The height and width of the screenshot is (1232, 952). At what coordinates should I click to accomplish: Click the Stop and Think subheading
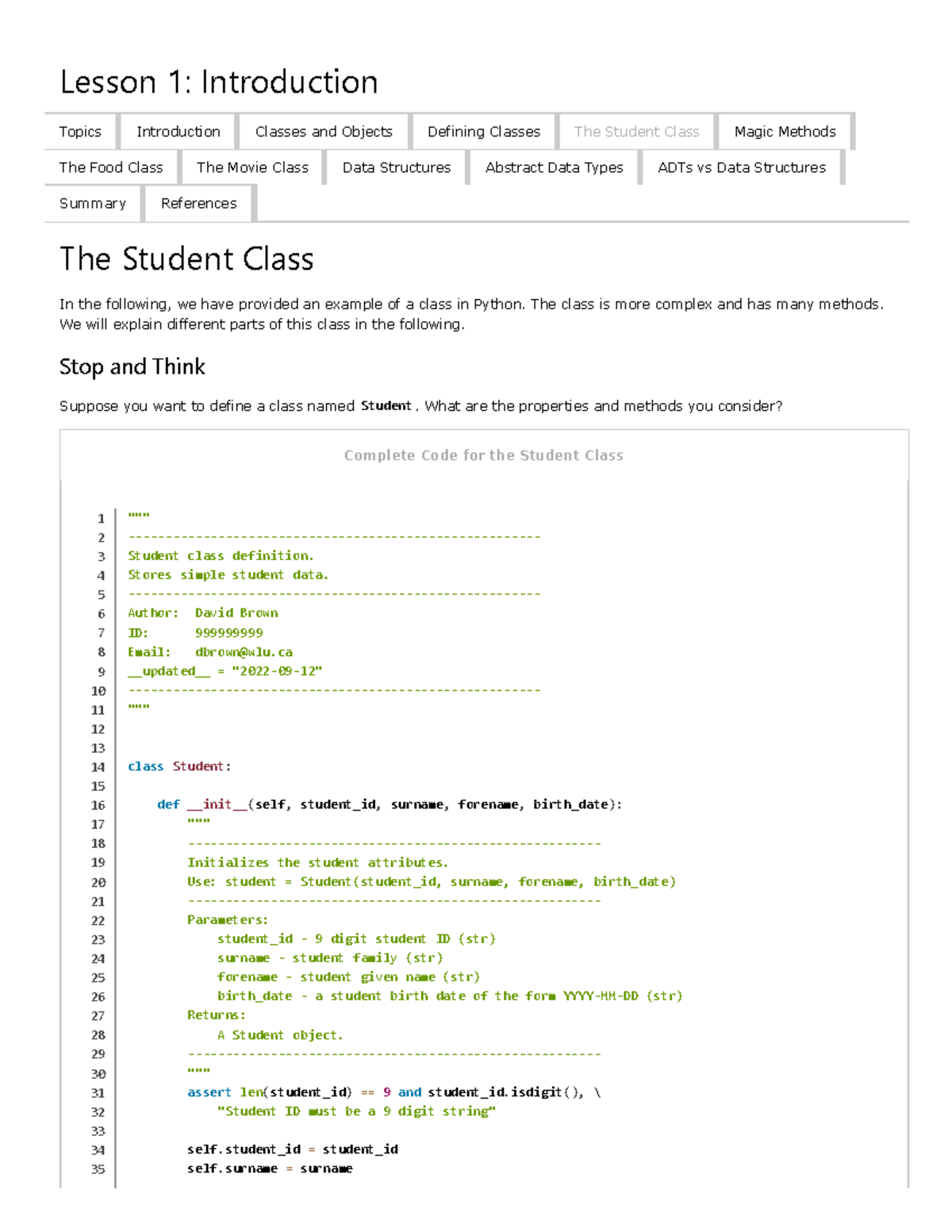(x=131, y=367)
